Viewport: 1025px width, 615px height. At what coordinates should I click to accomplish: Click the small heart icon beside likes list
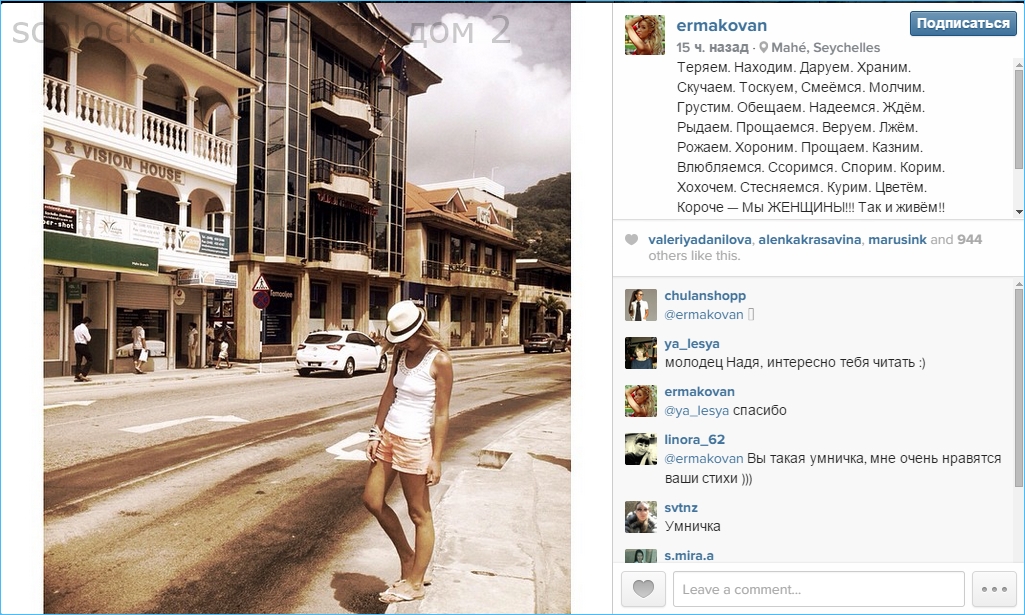click(x=631, y=240)
